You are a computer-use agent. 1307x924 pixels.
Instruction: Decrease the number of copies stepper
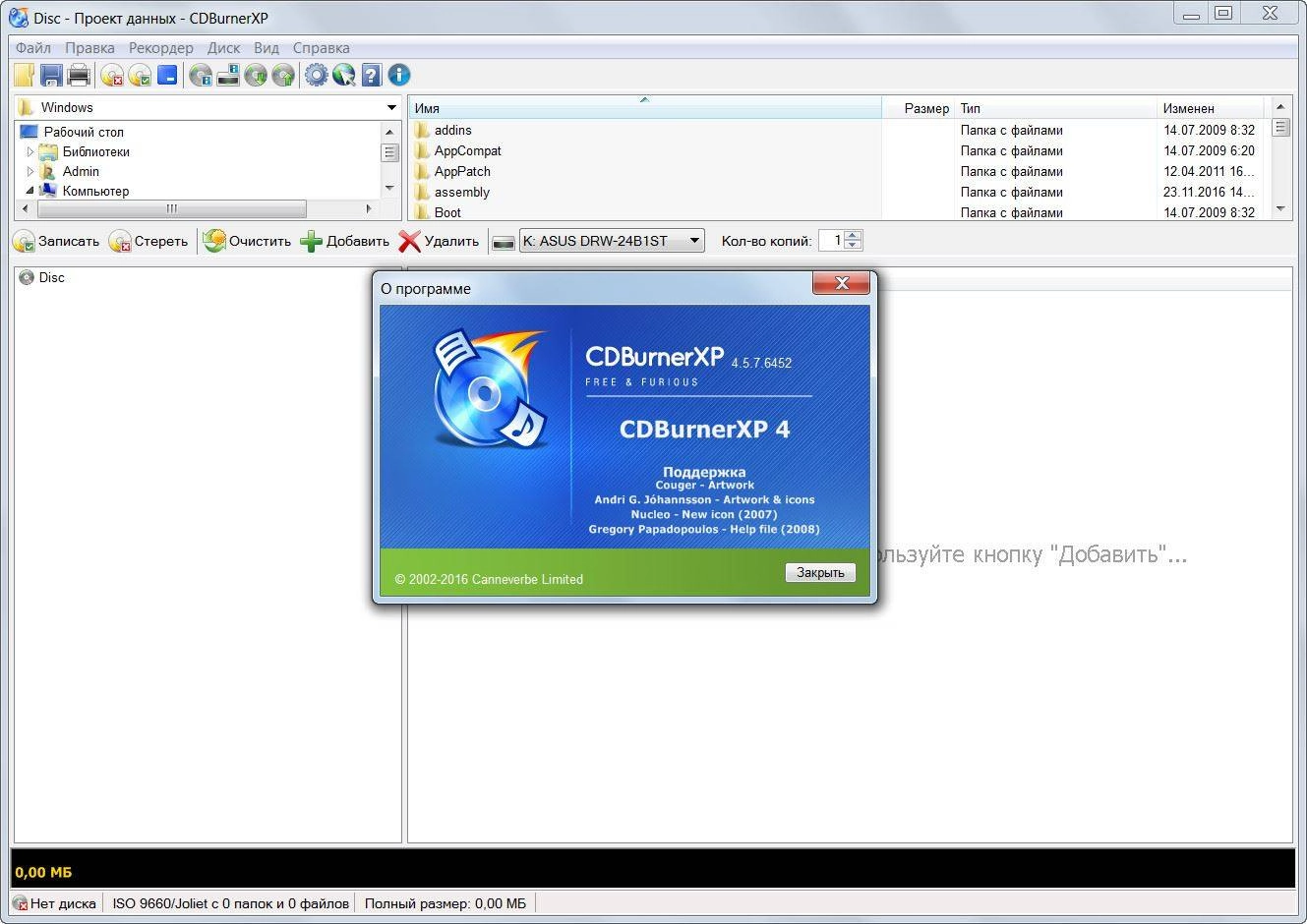tap(853, 246)
